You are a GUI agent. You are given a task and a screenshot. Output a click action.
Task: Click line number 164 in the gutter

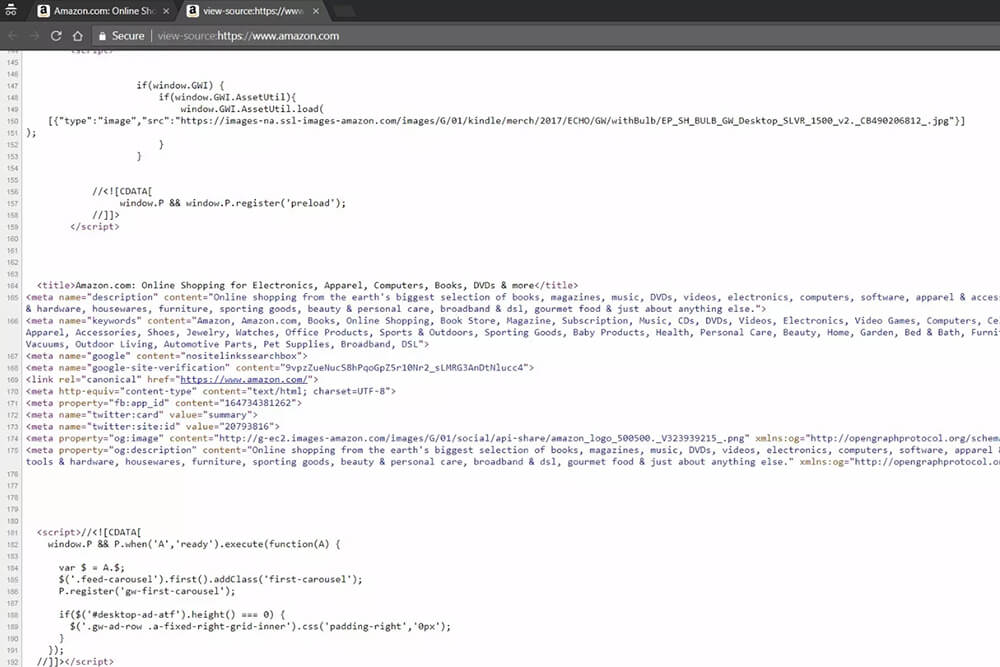coord(13,286)
